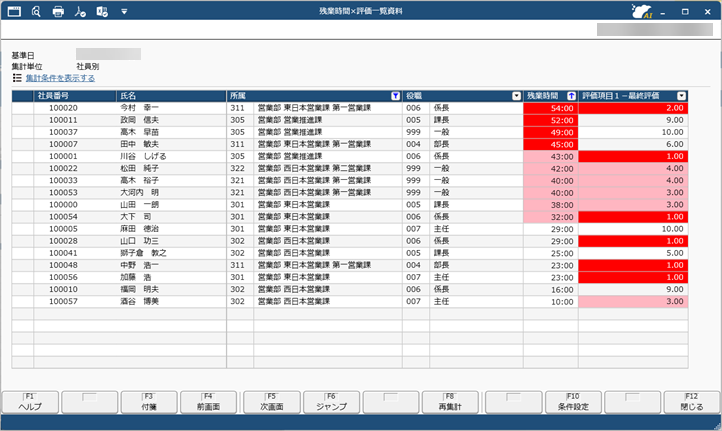Select employee number 100005
722x431 pixels.
pos(64,229)
